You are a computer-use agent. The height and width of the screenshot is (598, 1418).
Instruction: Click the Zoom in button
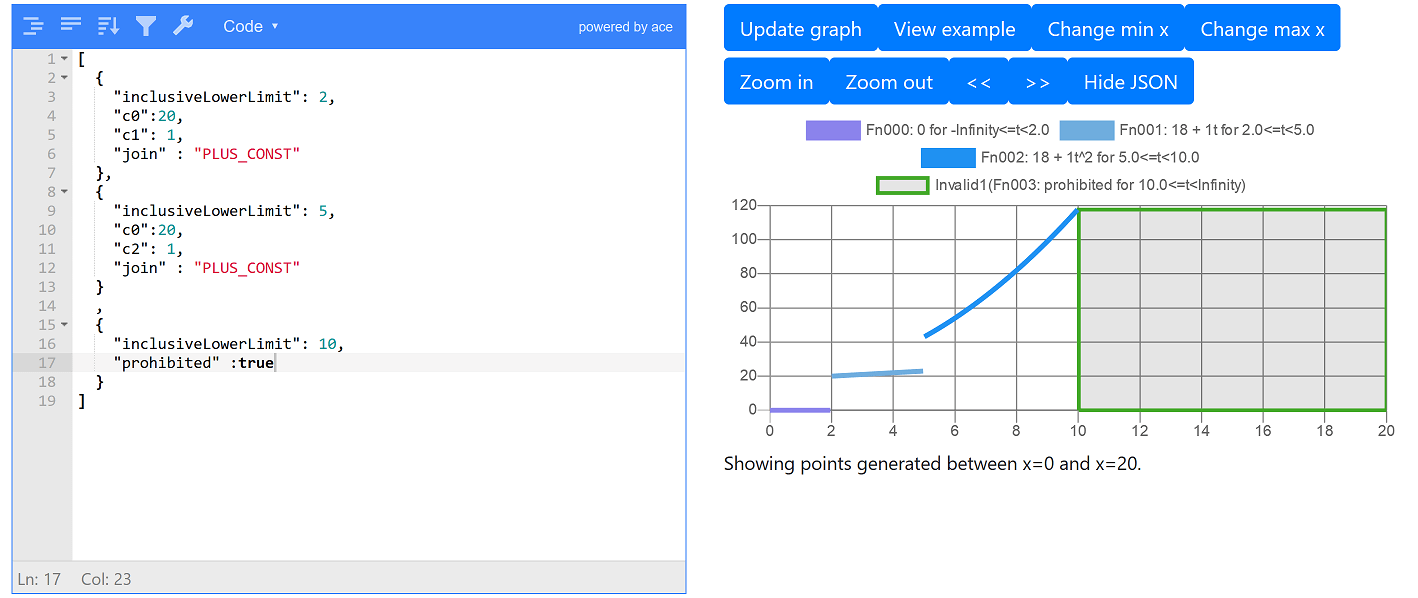point(776,82)
